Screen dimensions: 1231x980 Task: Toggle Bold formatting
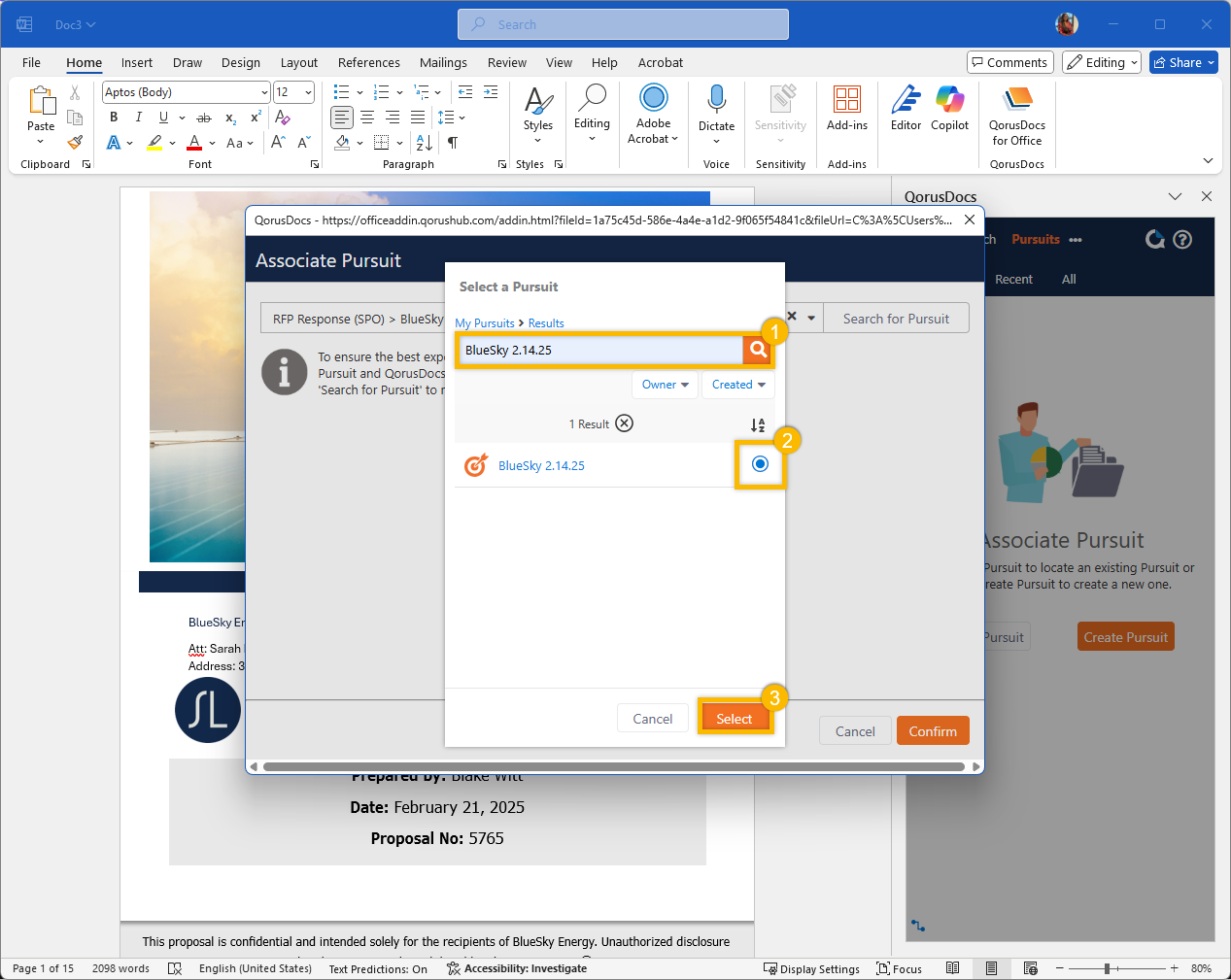click(x=114, y=118)
